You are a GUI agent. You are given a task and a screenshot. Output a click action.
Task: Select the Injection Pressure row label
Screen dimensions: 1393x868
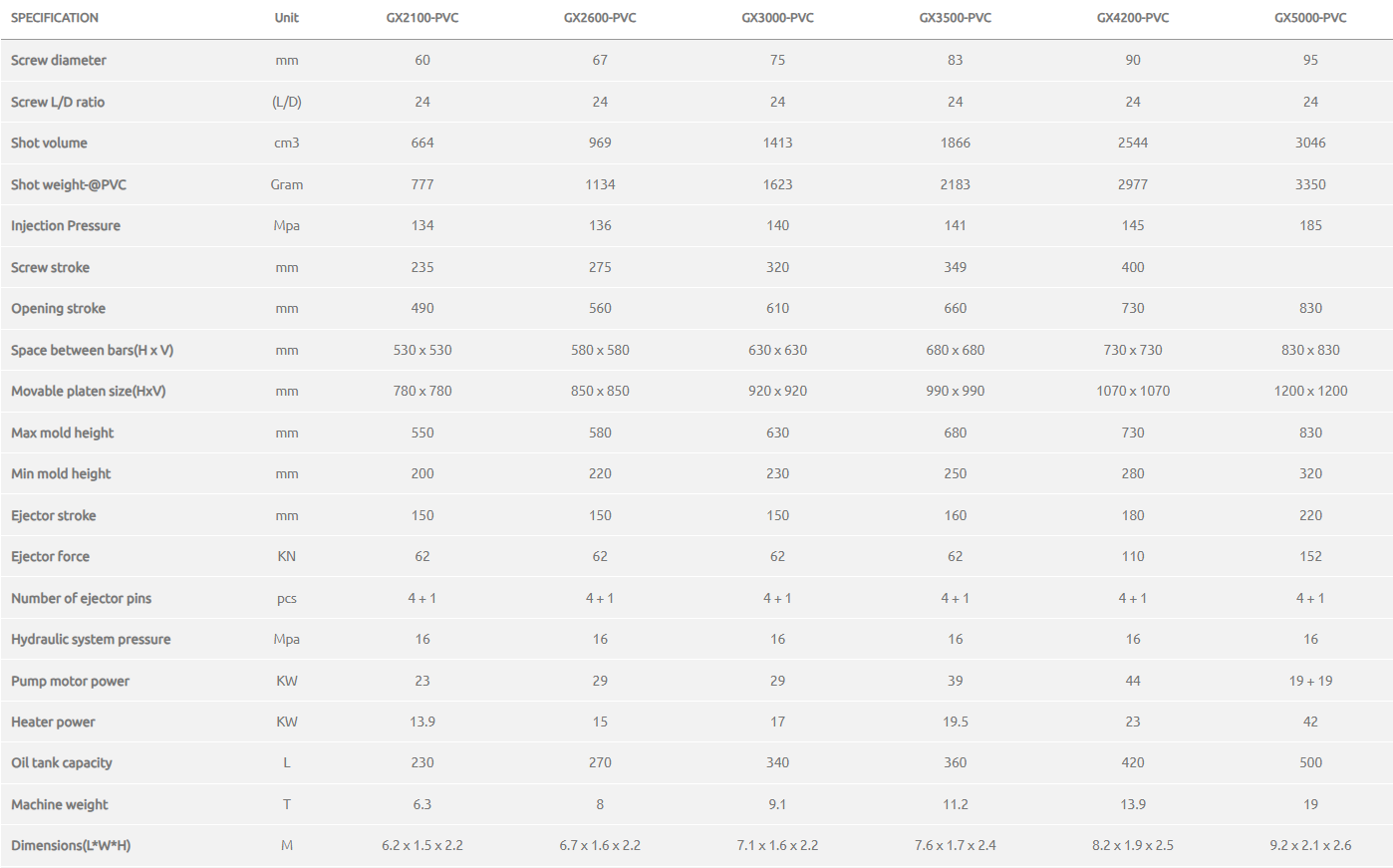tap(66, 226)
